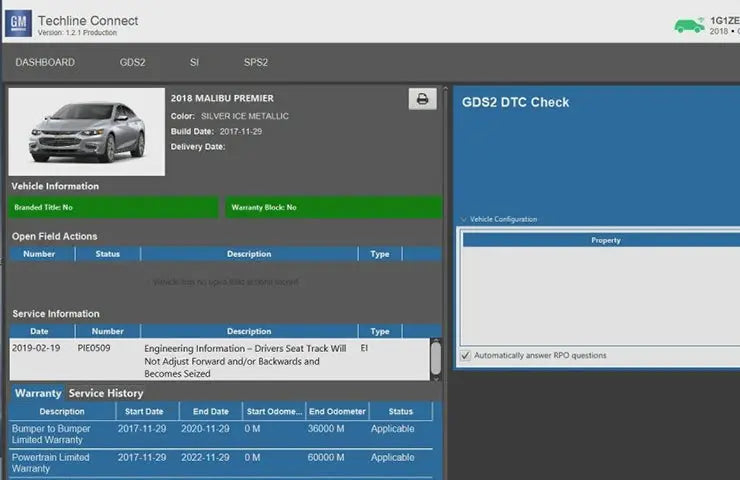The image size is (740, 480).
Task: Select the PIE0509 service information row
Action: (220, 360)
